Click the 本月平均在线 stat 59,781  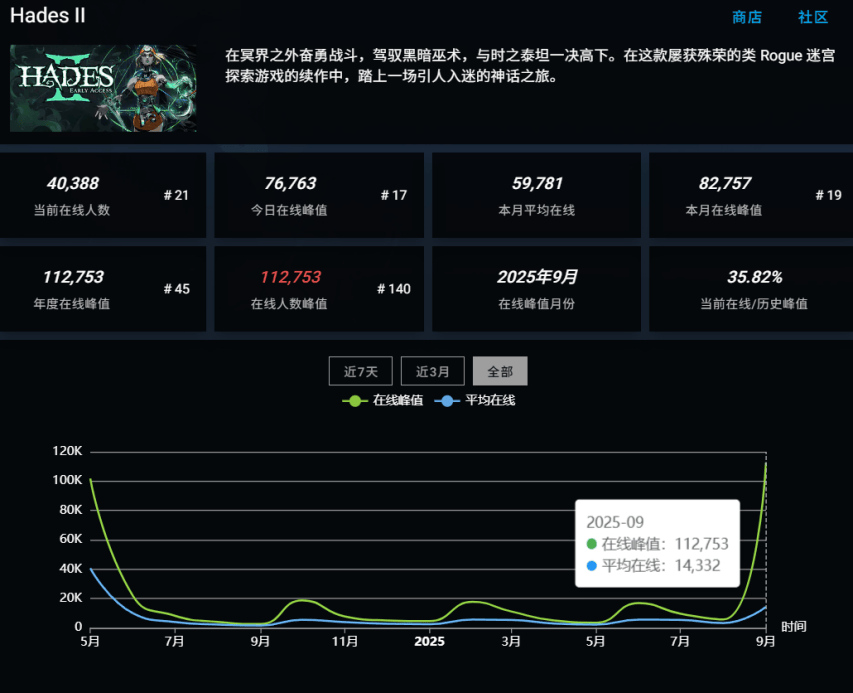536,184
